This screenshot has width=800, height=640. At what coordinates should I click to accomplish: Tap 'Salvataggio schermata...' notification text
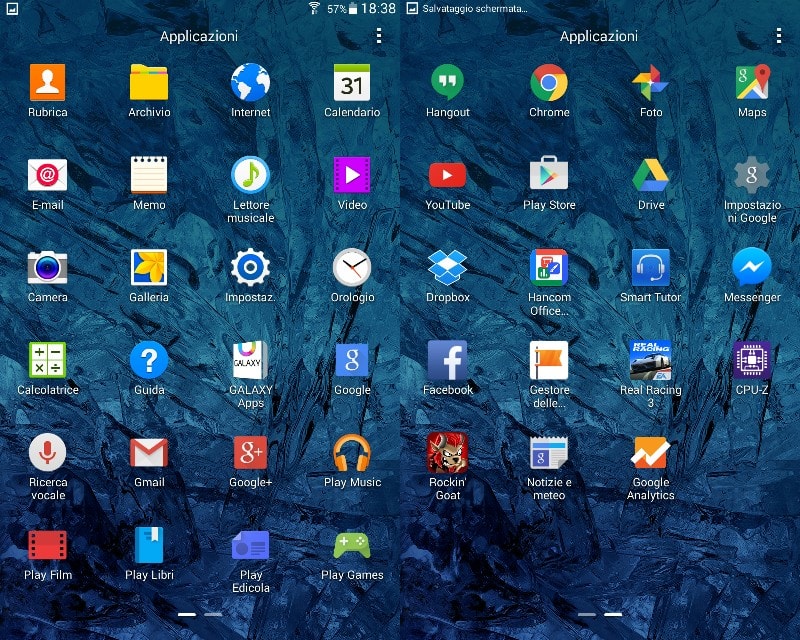(x=474, y=9)
